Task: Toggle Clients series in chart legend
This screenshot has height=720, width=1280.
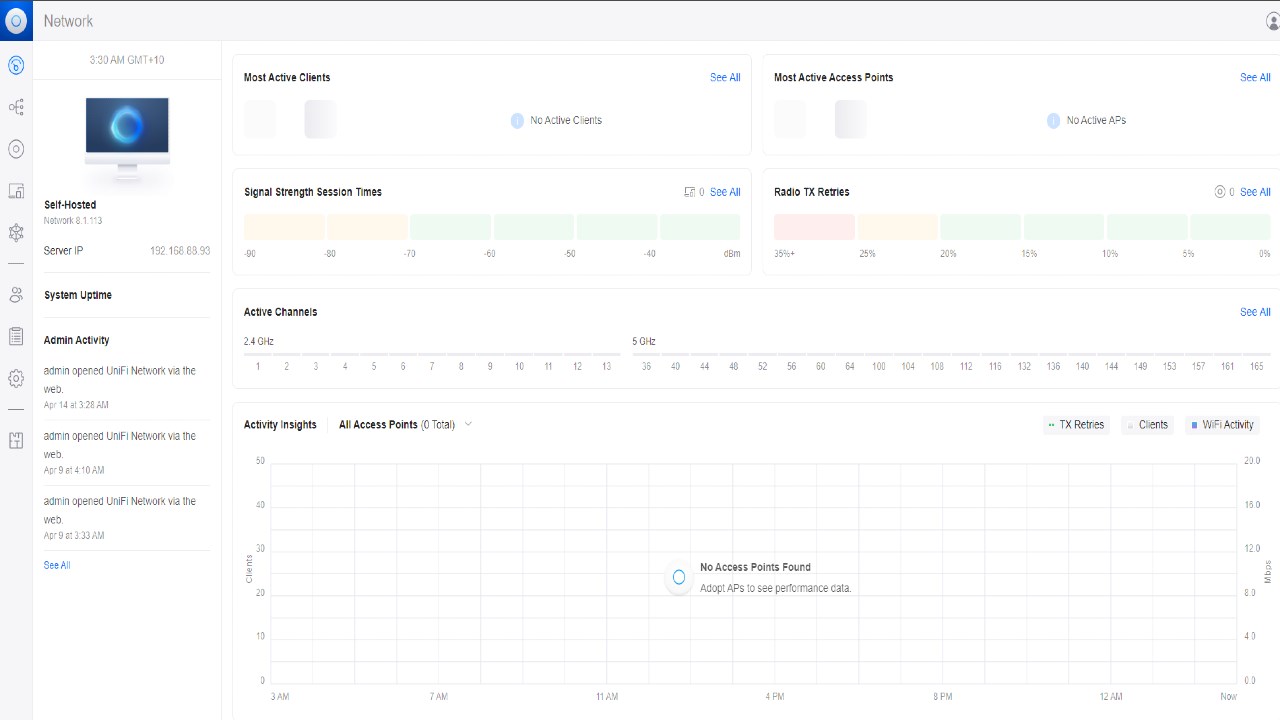Action: click(1146, 425)
